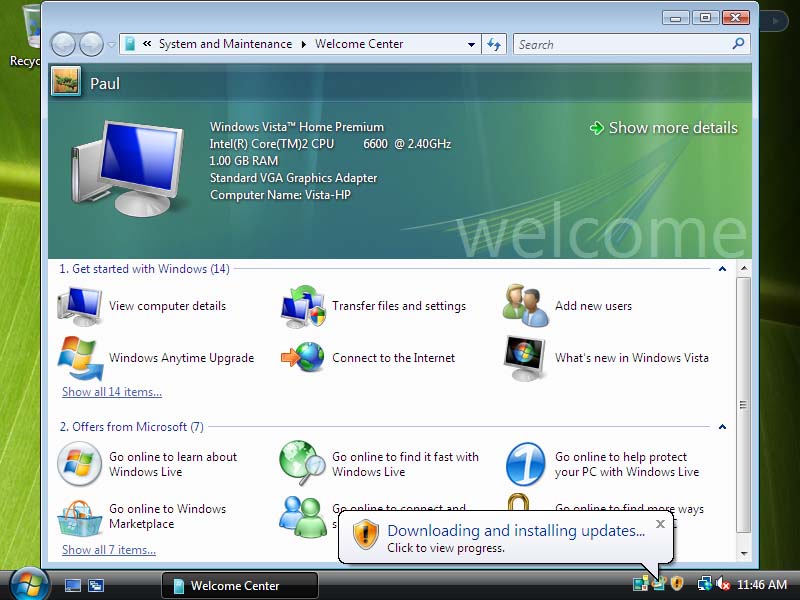The width and height of the screenshot is (800, 600).
Task: Click the network connection tray icon
Action: [x=705, y=583]
